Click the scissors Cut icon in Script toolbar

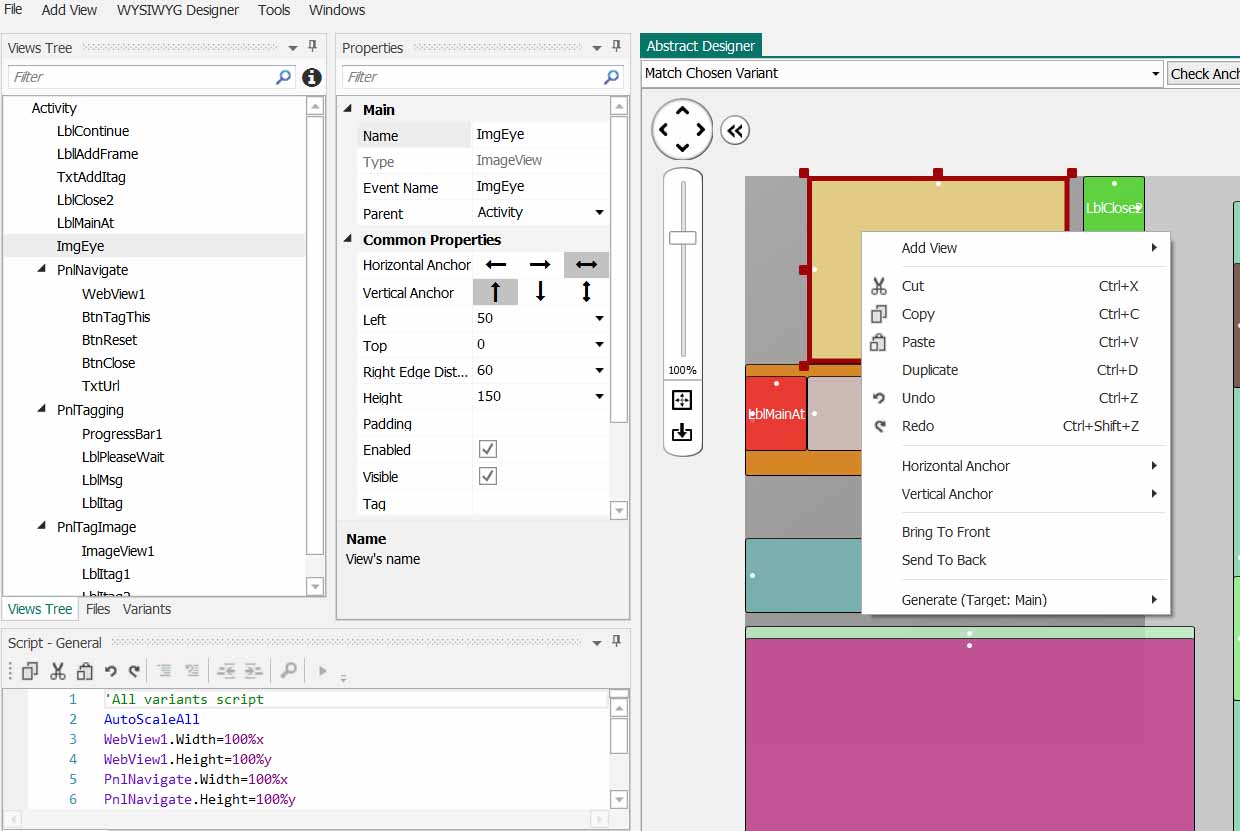(58, 671)
